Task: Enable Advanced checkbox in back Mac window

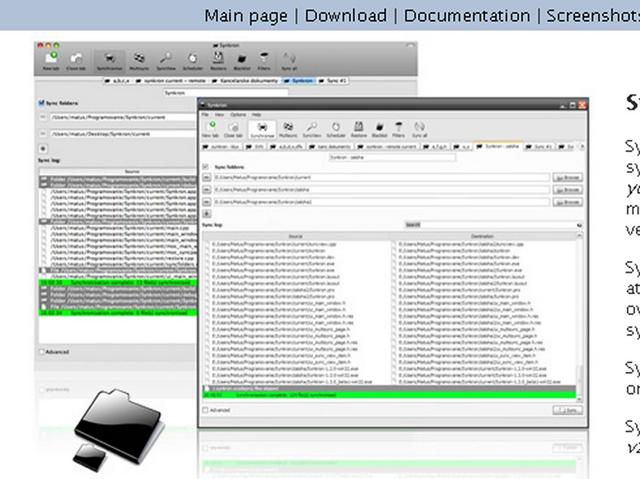Action: (x=41, y=352)
